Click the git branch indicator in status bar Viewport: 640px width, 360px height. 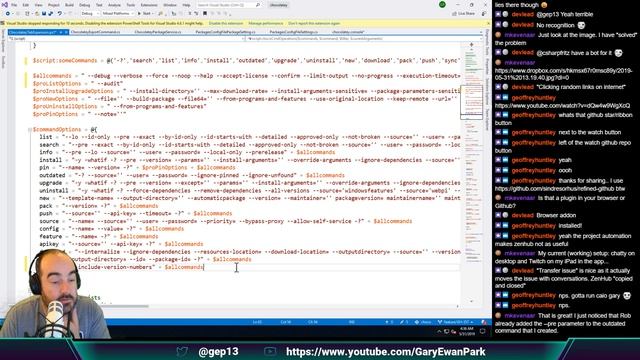[x=456, y=322]
